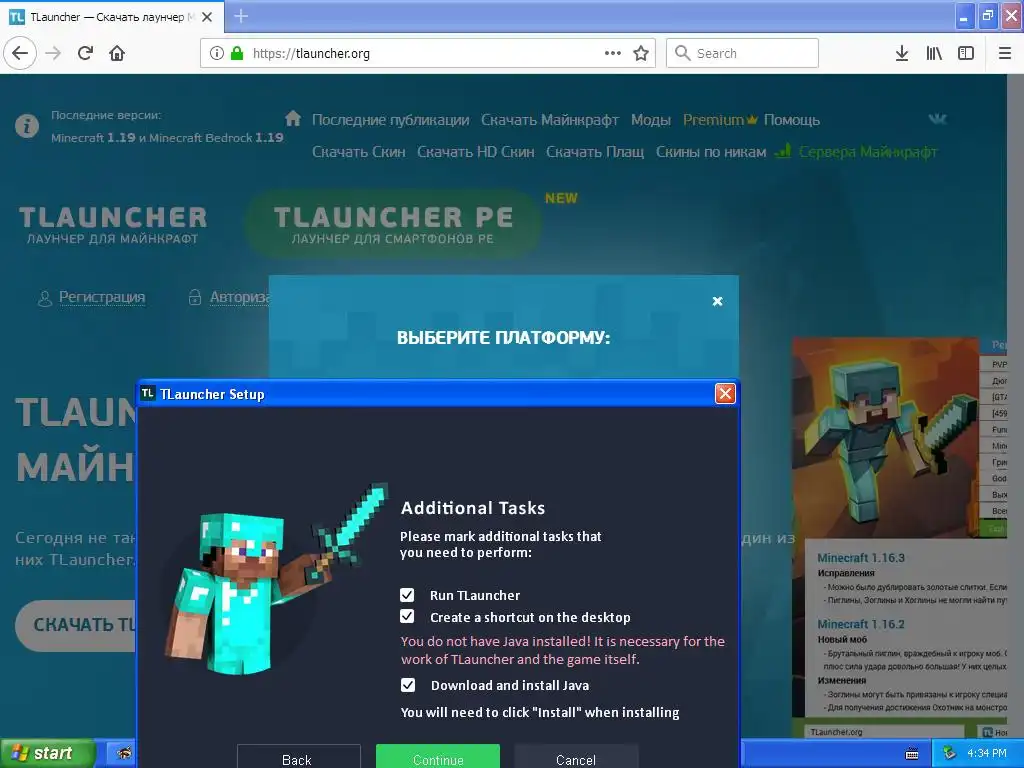Open the Minecraft 1.16.2 news link

pyautogui.click(x=861, y=624)
